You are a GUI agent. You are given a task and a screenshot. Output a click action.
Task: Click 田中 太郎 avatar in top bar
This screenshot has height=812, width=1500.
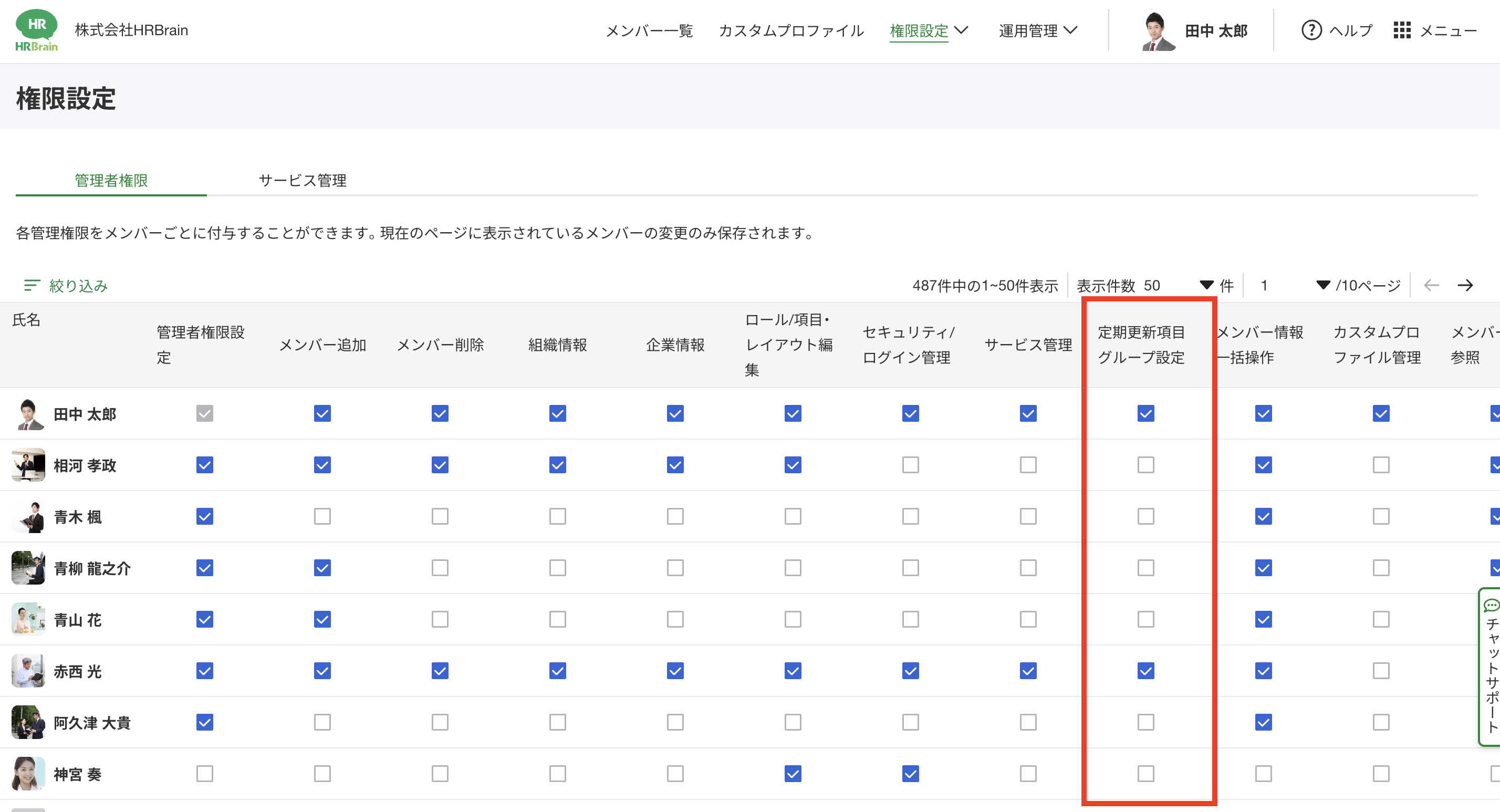coord(1157,31)
